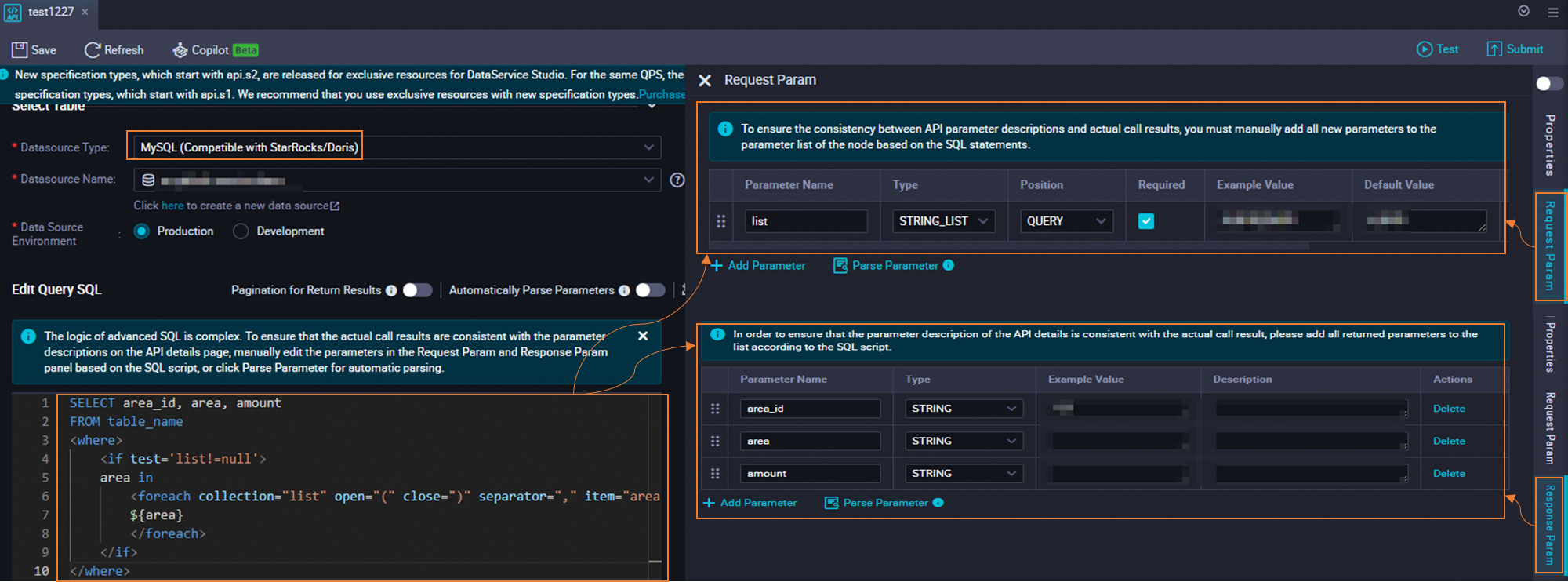Image resolution: width=1568 pixels, height=582 pixels.
Task: Enable Automatically Parse Parameters switch
Action: (x=650, y=290)
